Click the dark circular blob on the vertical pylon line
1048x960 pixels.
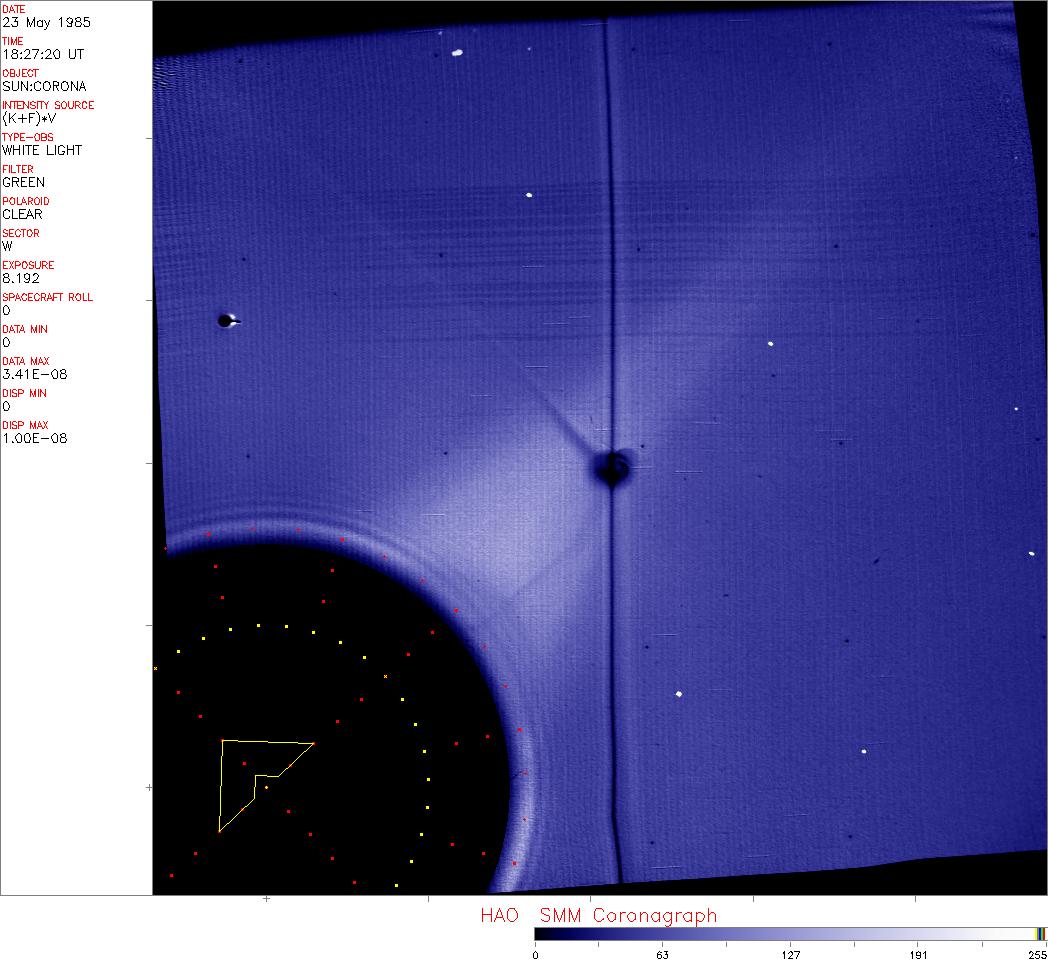(610, 467)
